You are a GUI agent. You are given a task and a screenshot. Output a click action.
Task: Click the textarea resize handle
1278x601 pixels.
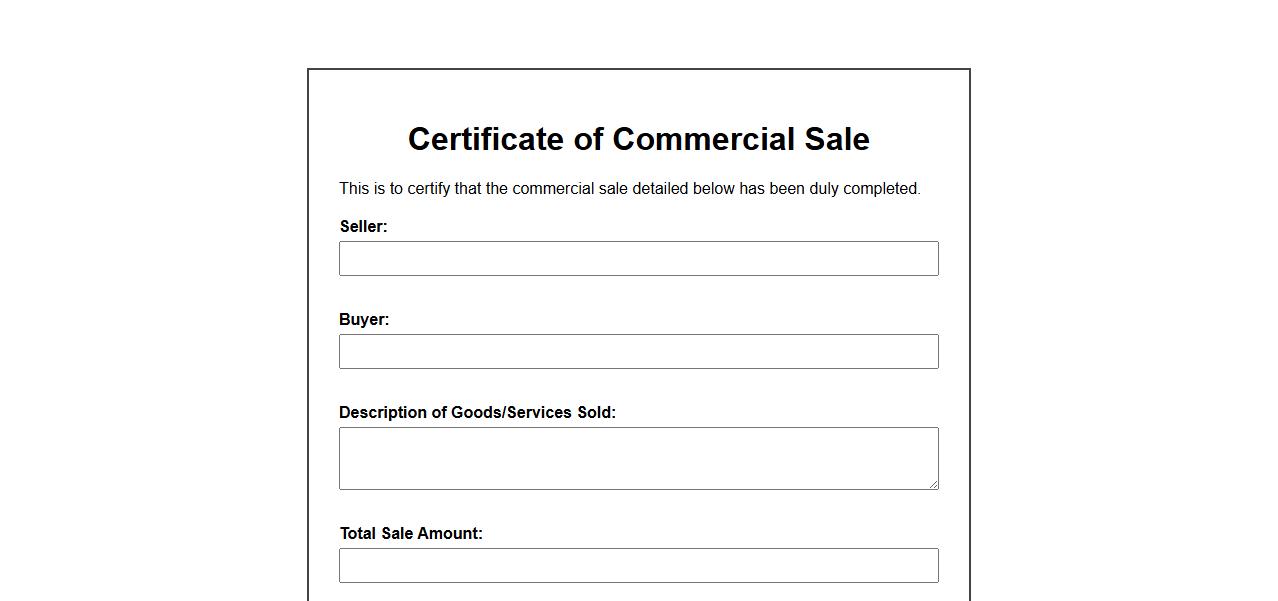(933, 484)
